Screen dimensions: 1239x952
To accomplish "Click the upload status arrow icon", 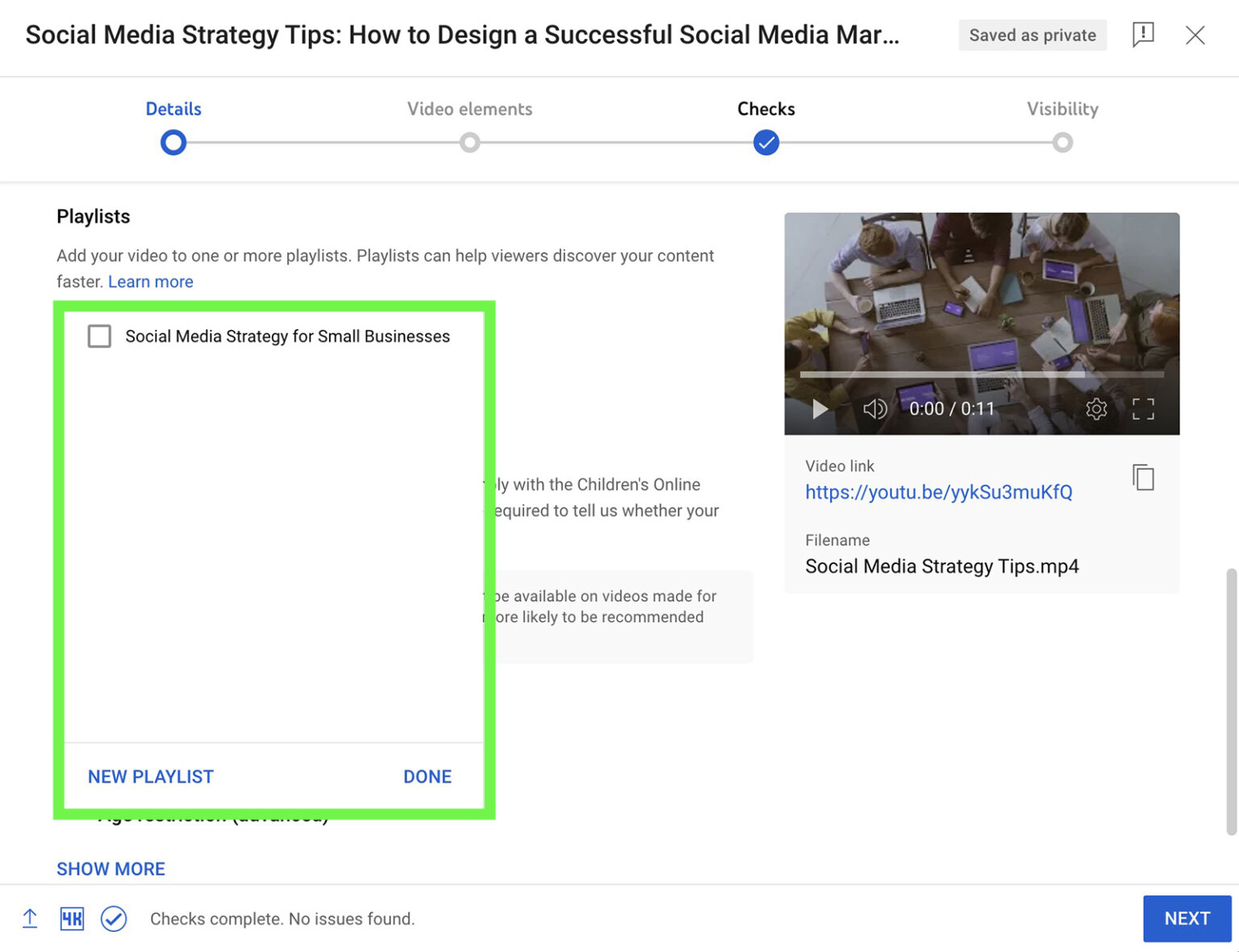I will click(30, 918).
